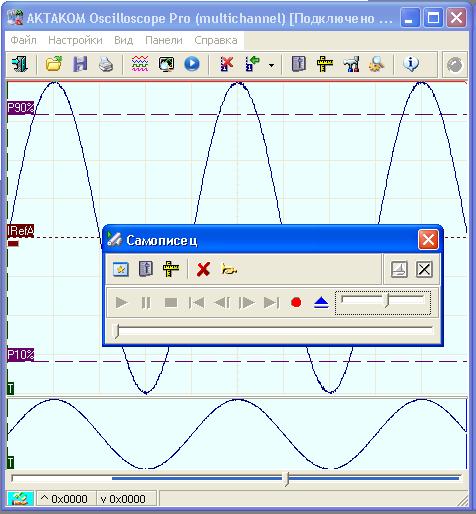Image resolution: width=476 pixels, height=514 pixels.
Task: Click the blue eject button in recorder
Action: 321,303
